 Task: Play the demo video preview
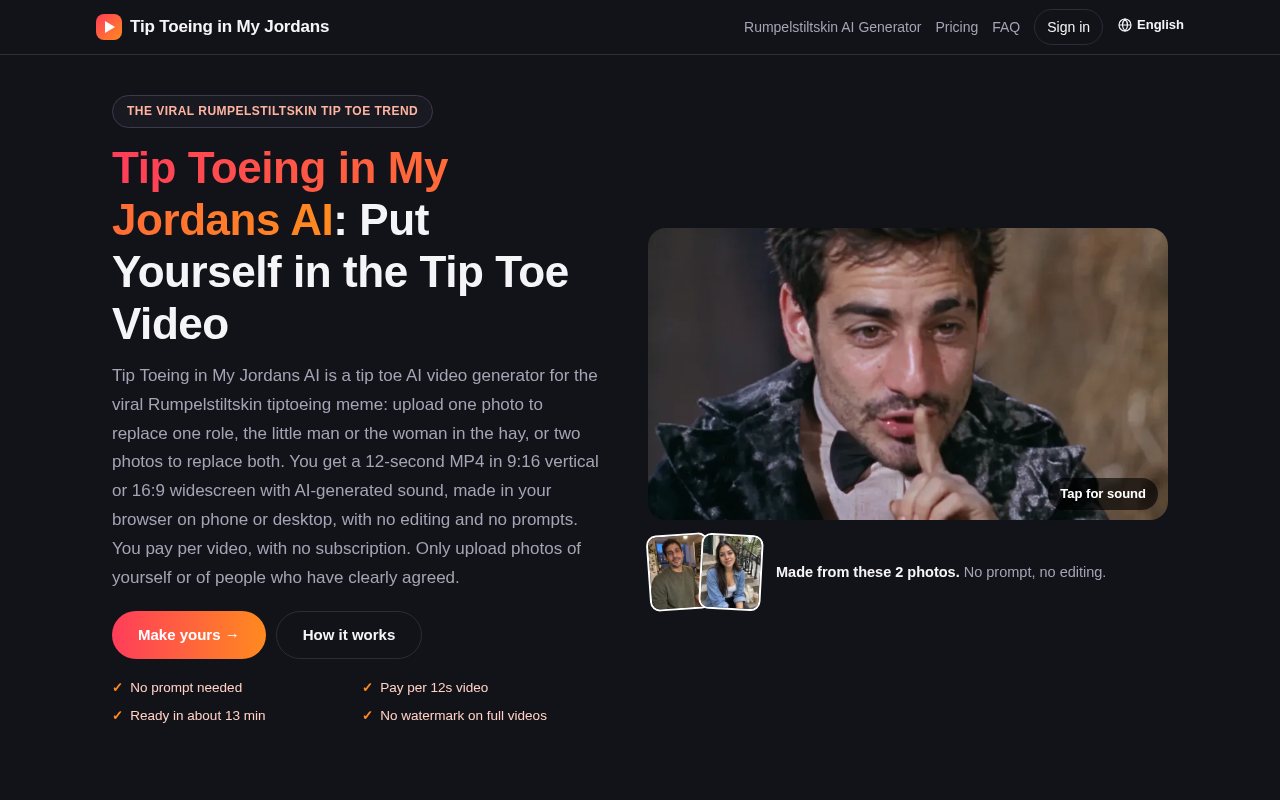point(908,374)
